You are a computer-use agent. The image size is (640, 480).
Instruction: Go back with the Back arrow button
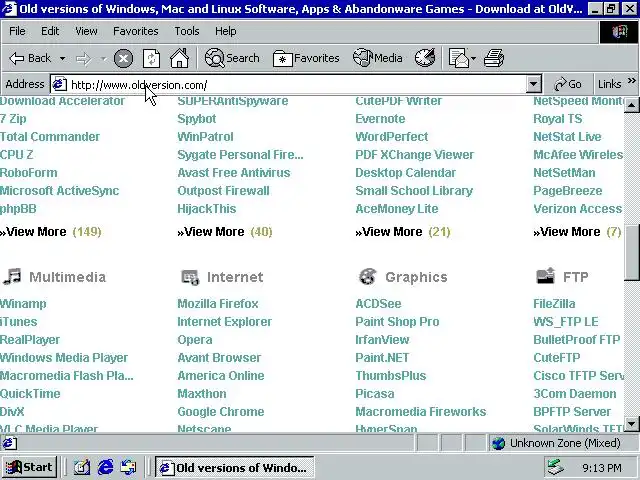(30, 58)
